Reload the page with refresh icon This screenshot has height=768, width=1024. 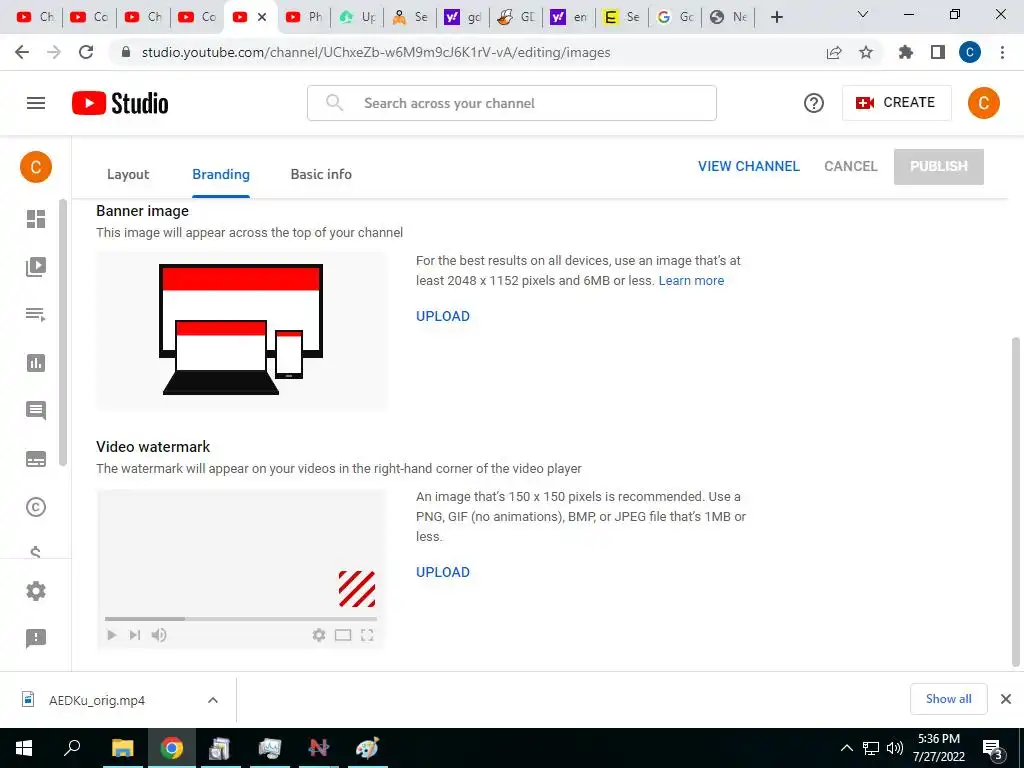pyautogui.click(x=86, y=52)
